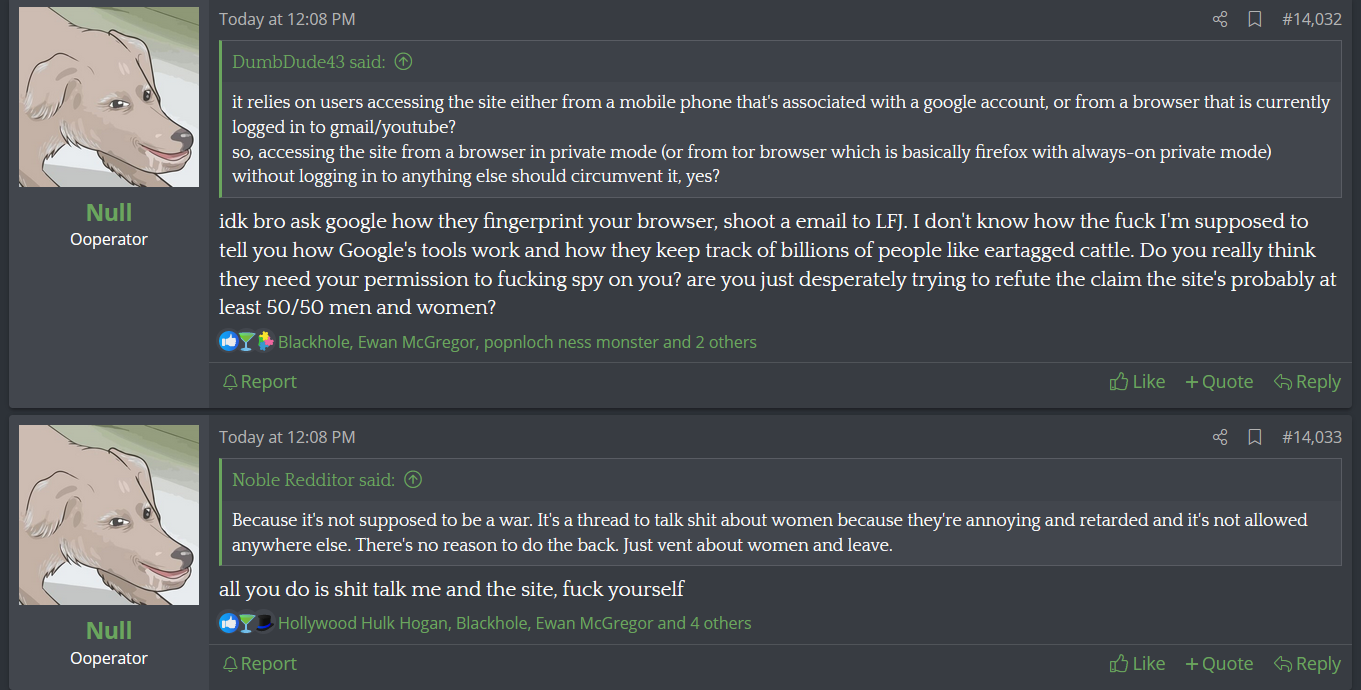Open Null's username link on second post

point(109,630)
